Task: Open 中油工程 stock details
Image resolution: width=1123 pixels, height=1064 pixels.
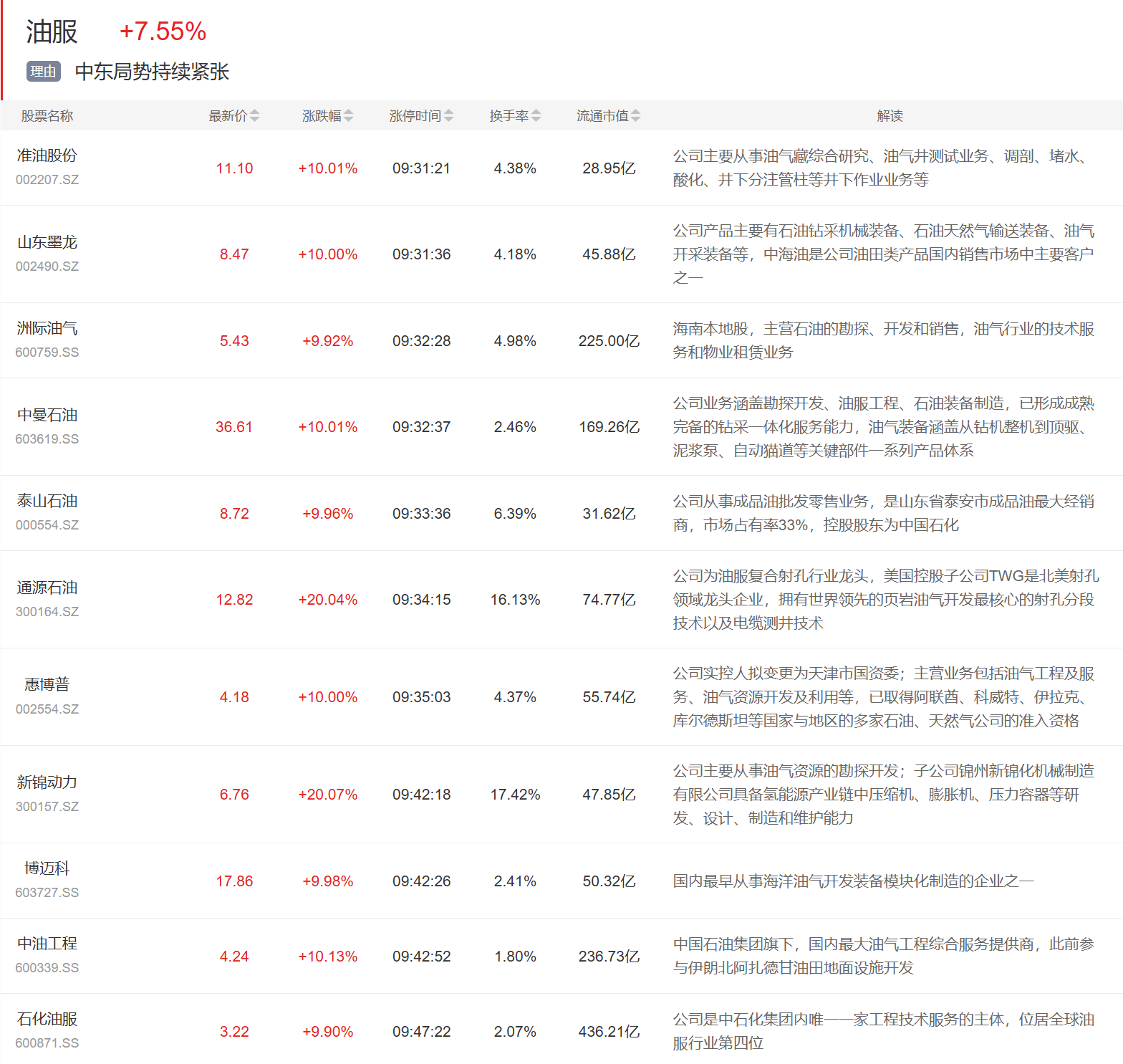Action: [47, 944]
